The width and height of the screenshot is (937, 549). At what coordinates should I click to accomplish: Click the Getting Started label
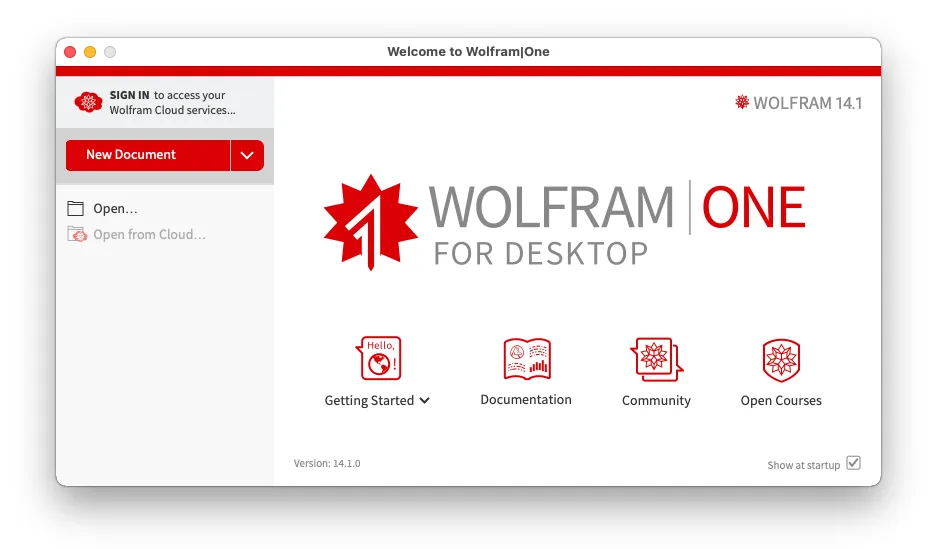369,400
